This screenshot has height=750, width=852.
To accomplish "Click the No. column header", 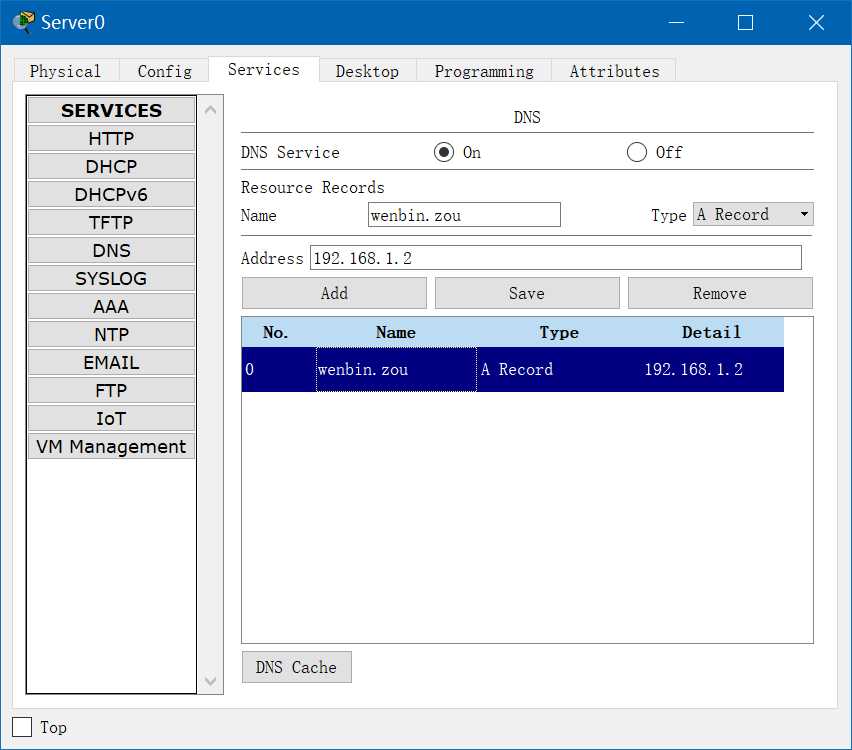I will [x=275, y=332].
